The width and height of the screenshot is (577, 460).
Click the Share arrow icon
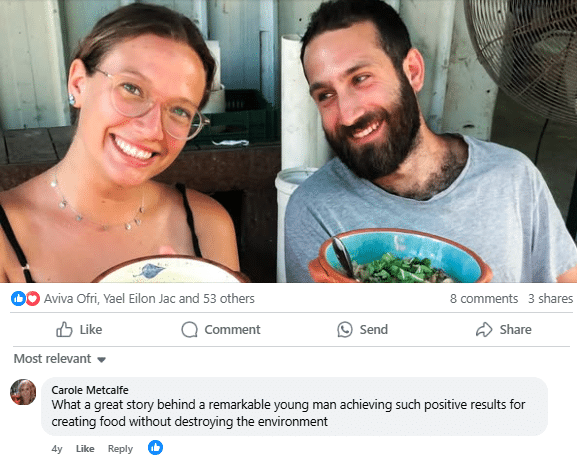[x=484, y=329]
